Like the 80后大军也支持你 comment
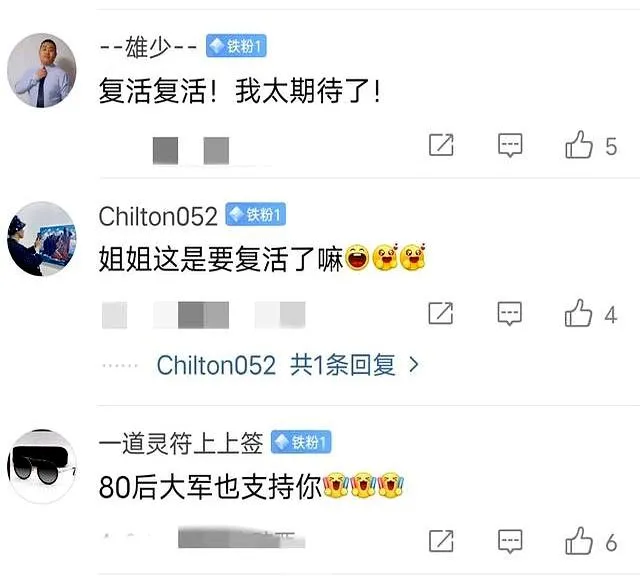This screenshot has height=579, width=640. pyautogui.click(x=579, y=541)
